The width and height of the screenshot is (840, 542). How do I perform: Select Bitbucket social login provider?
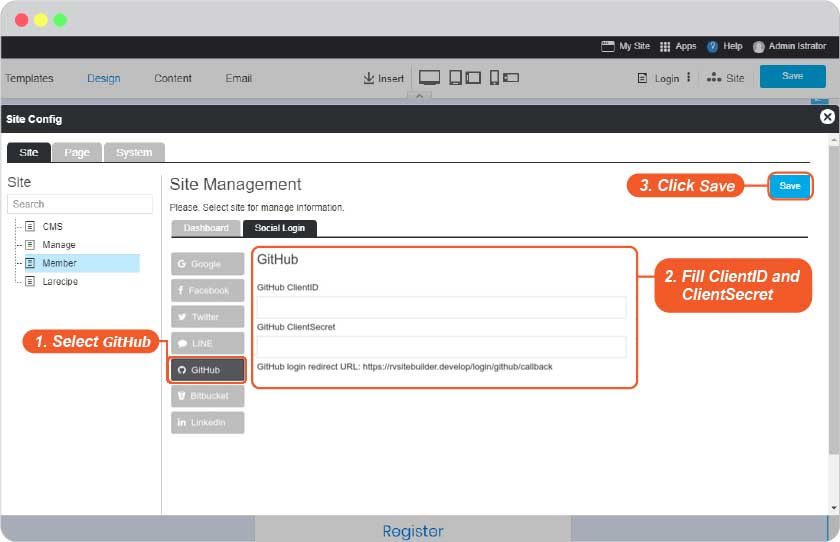click(x=207, y=396)
